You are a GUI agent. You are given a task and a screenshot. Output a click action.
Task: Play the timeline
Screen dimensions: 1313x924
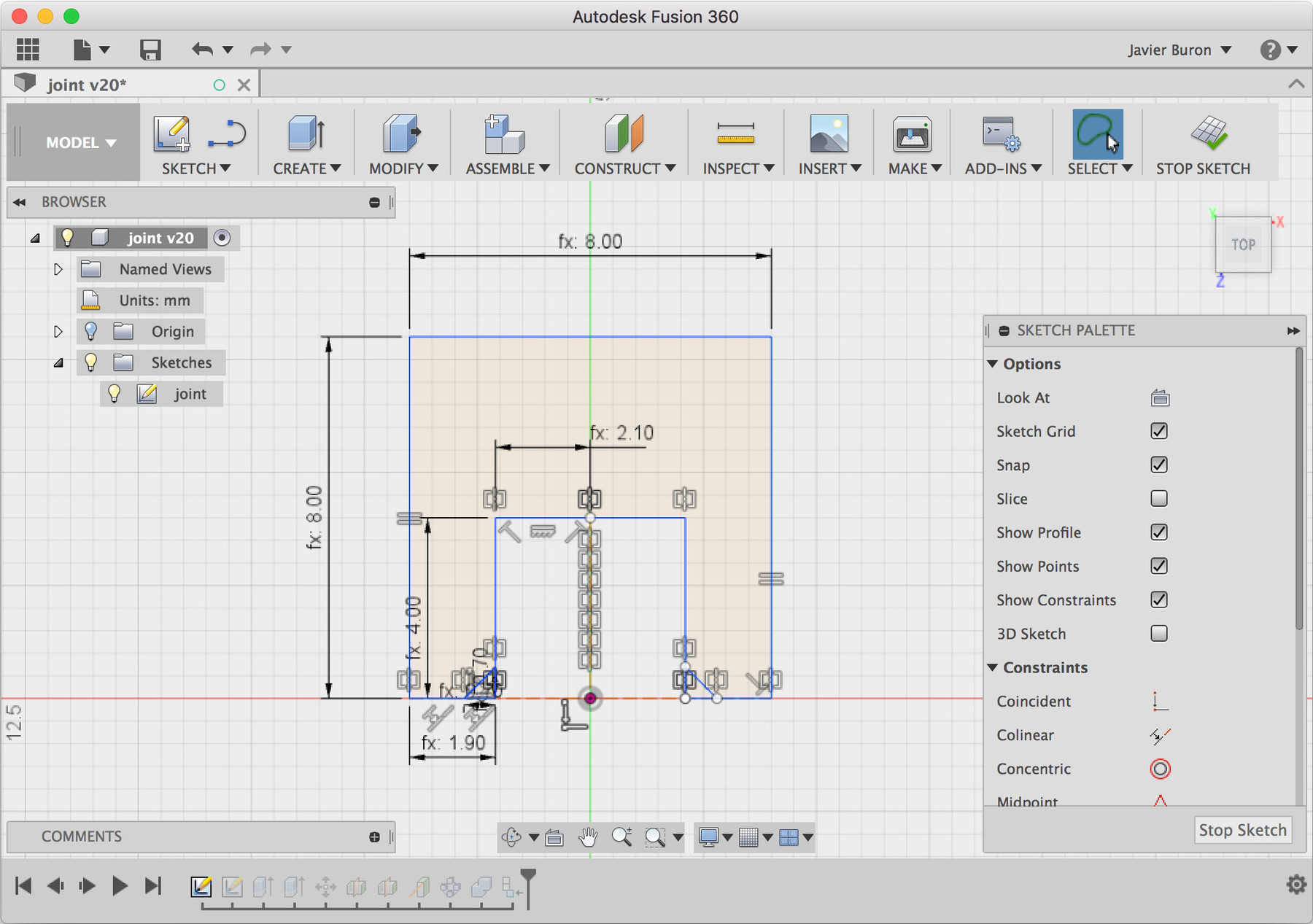pos(120,886)
